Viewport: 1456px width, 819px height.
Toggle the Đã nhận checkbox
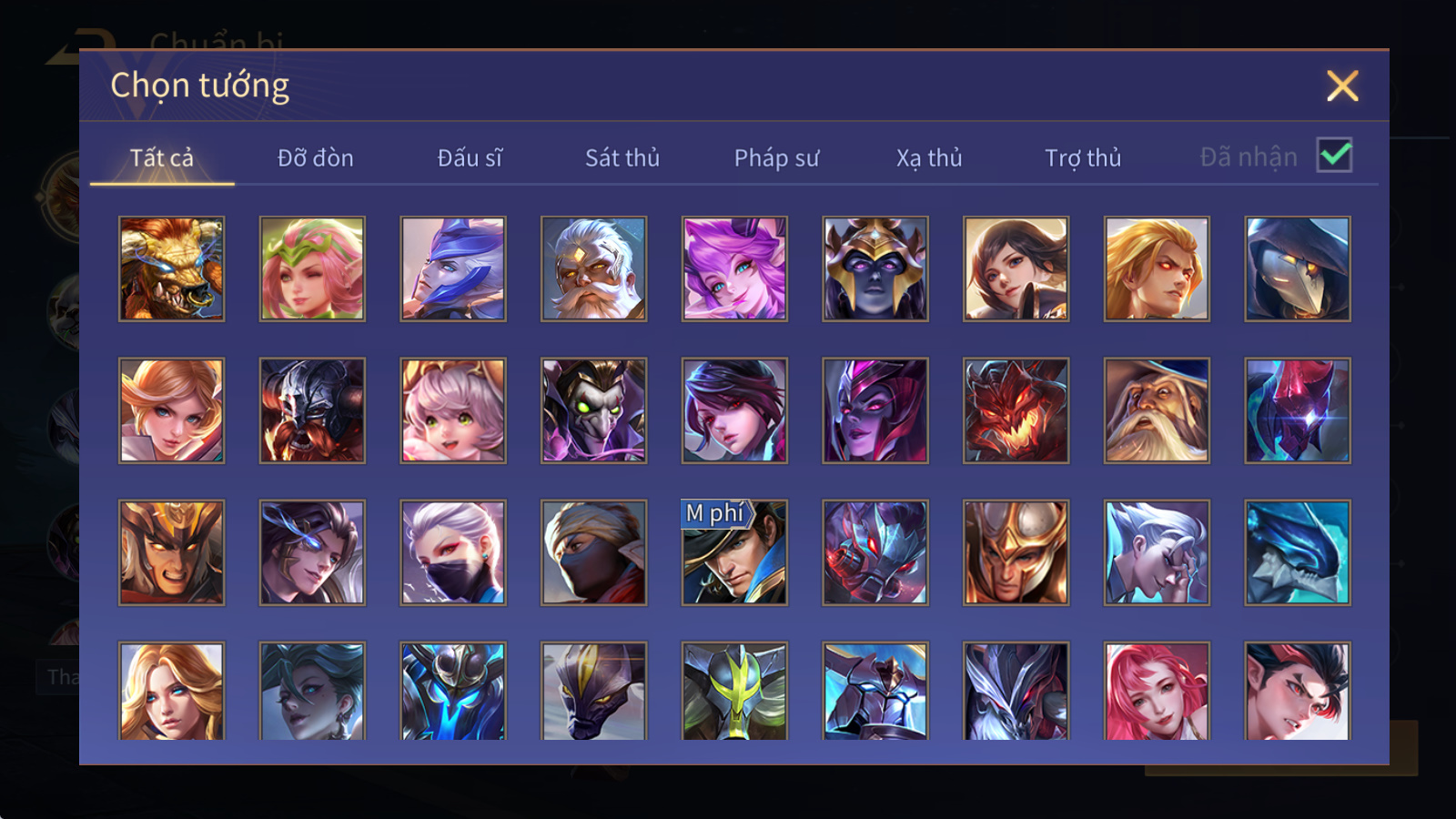(1335, 156)
